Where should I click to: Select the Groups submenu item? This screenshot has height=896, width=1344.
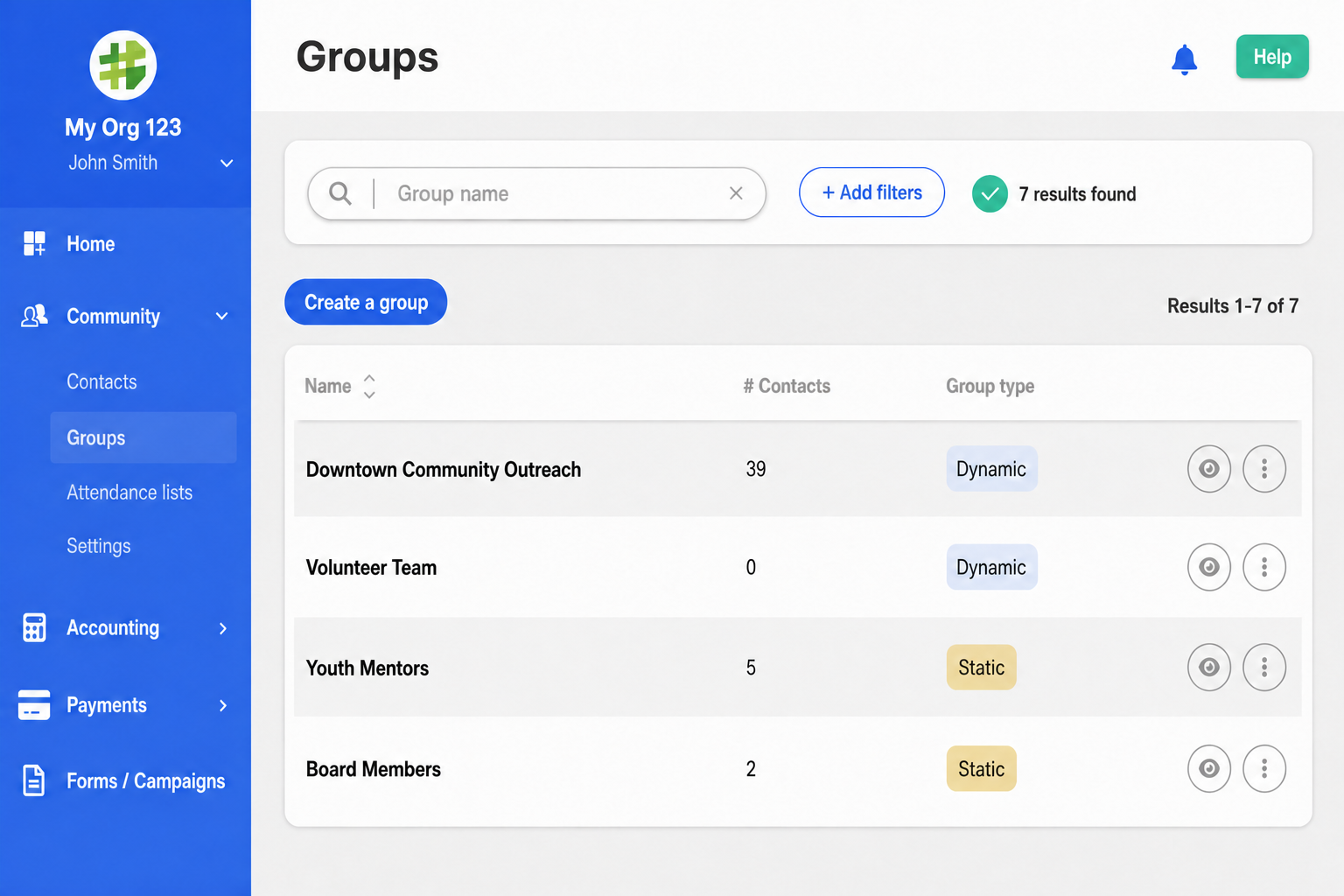tap(143, 437)
